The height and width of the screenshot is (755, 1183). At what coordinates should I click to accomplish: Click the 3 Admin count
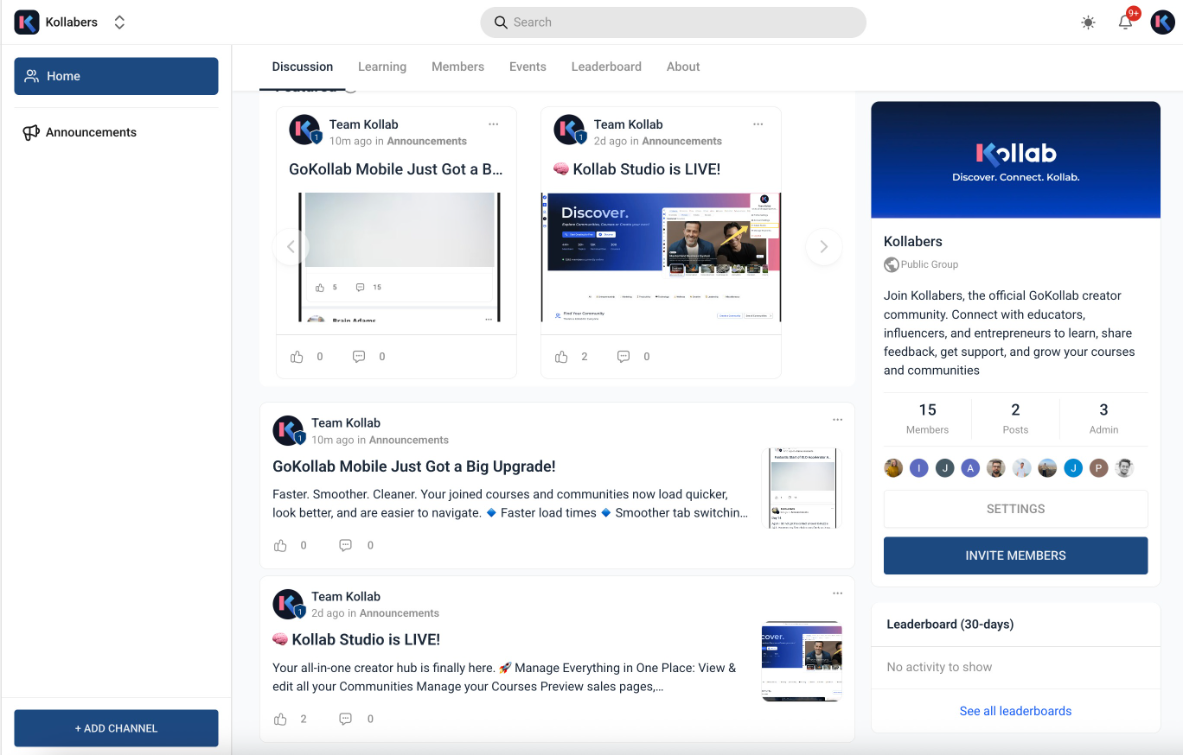point(1104,419)
